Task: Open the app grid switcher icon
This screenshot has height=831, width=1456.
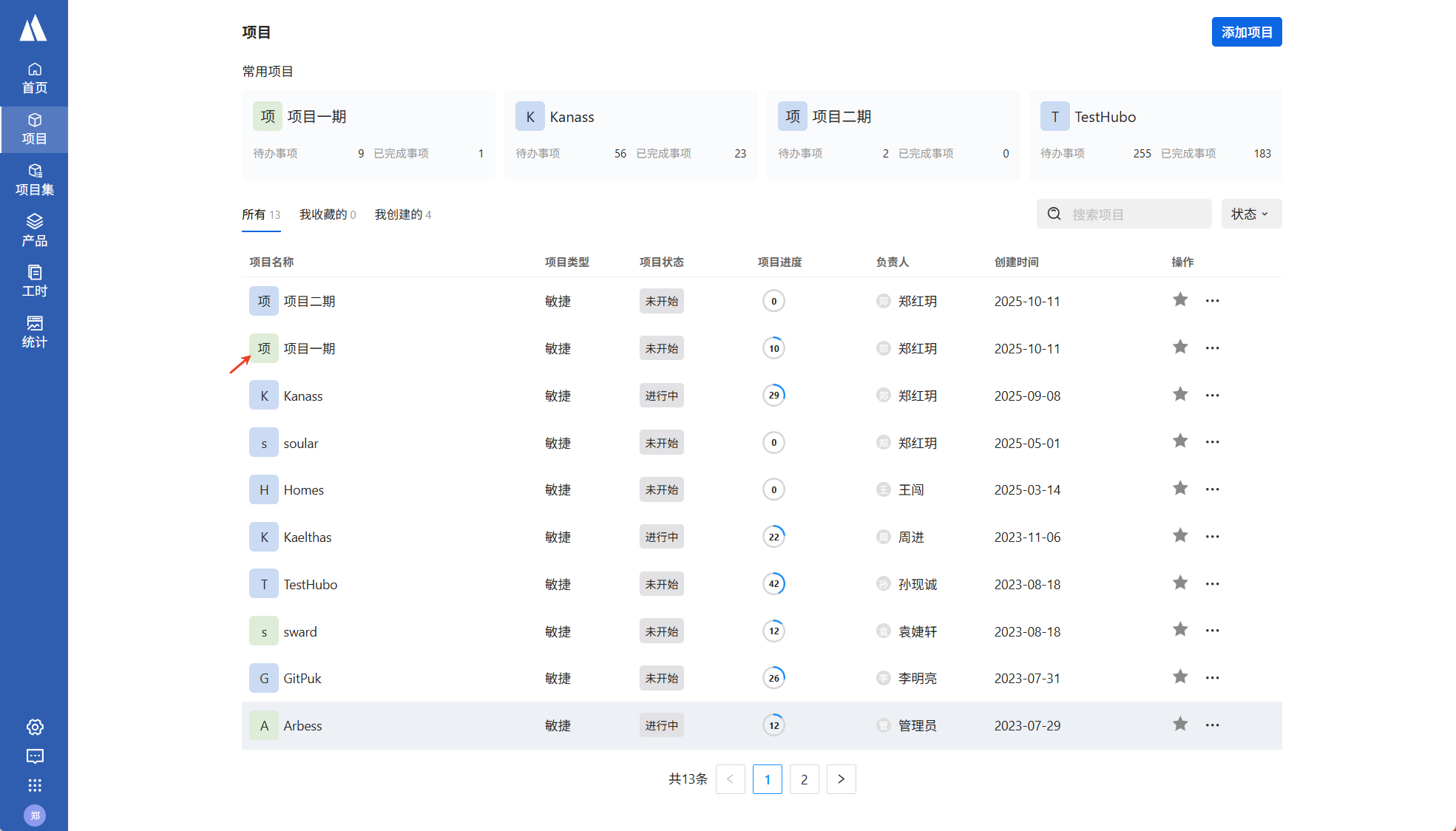Action: 35,785
